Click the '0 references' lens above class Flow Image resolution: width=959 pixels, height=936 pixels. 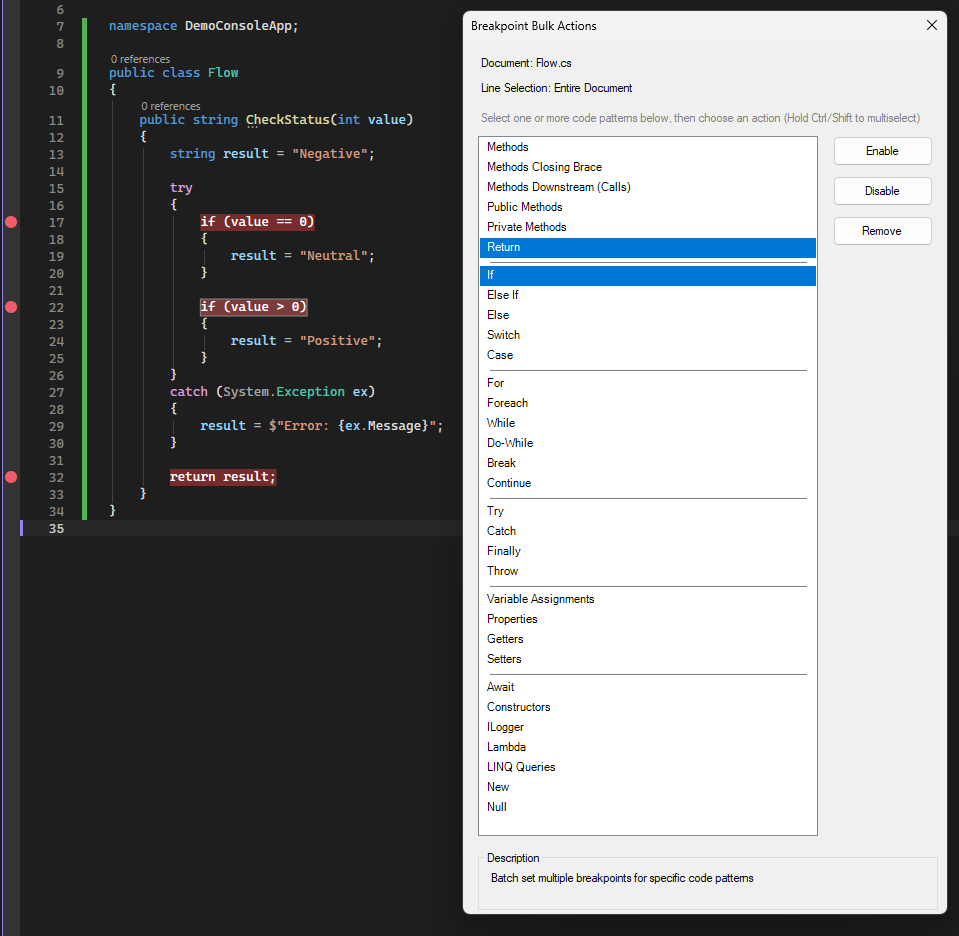tap(140, 59)
